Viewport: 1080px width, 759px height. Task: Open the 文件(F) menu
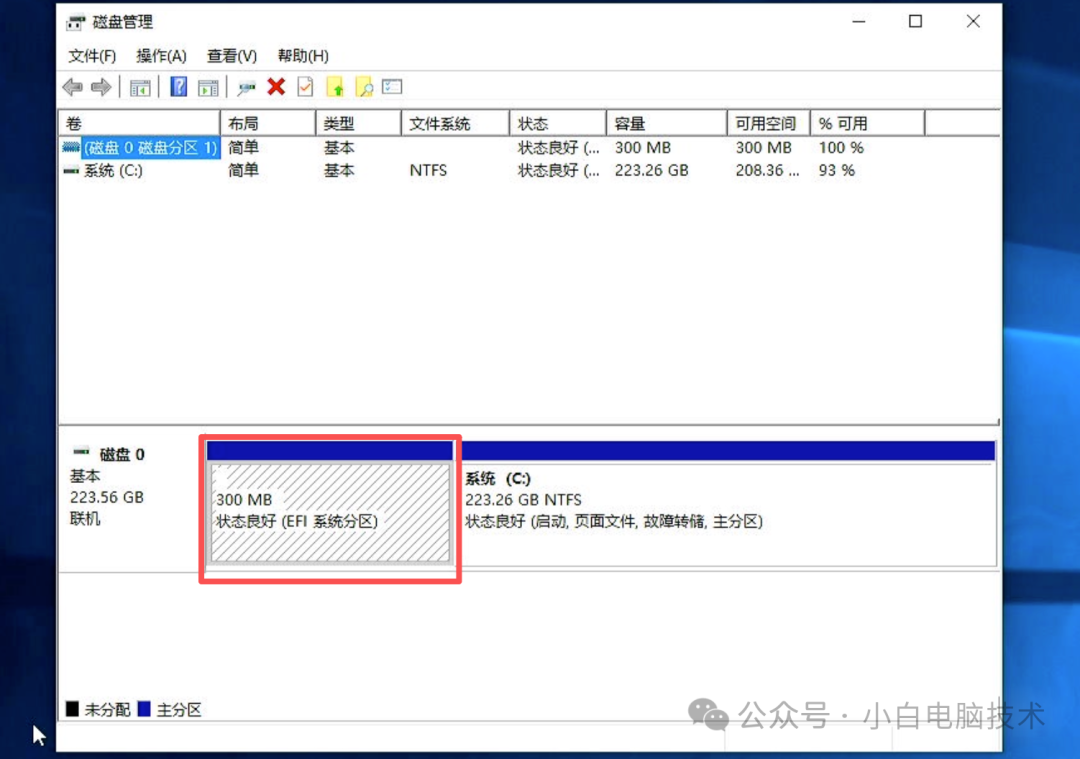click(x=92, y=56)
